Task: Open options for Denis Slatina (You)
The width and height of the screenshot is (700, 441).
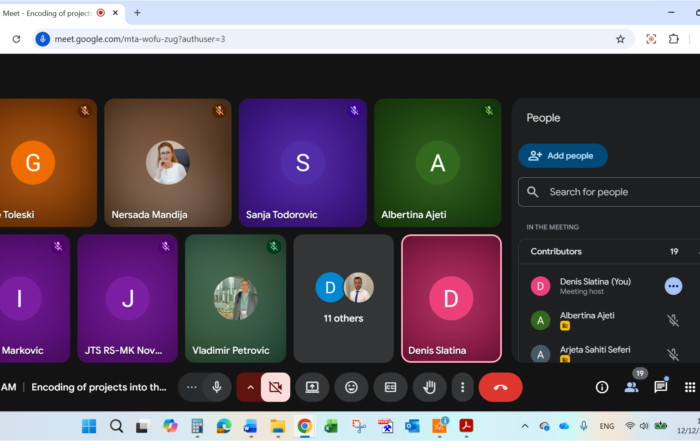Action: coord(673,286)
